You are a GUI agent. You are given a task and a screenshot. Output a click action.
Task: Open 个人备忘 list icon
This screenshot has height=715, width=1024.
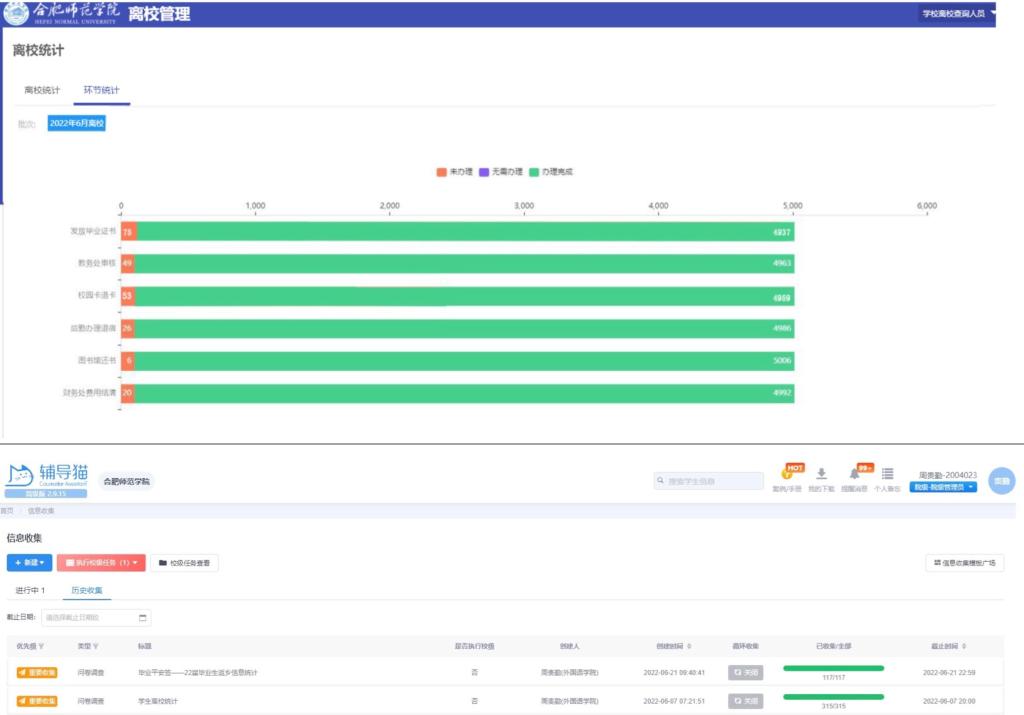click(887, 474)
